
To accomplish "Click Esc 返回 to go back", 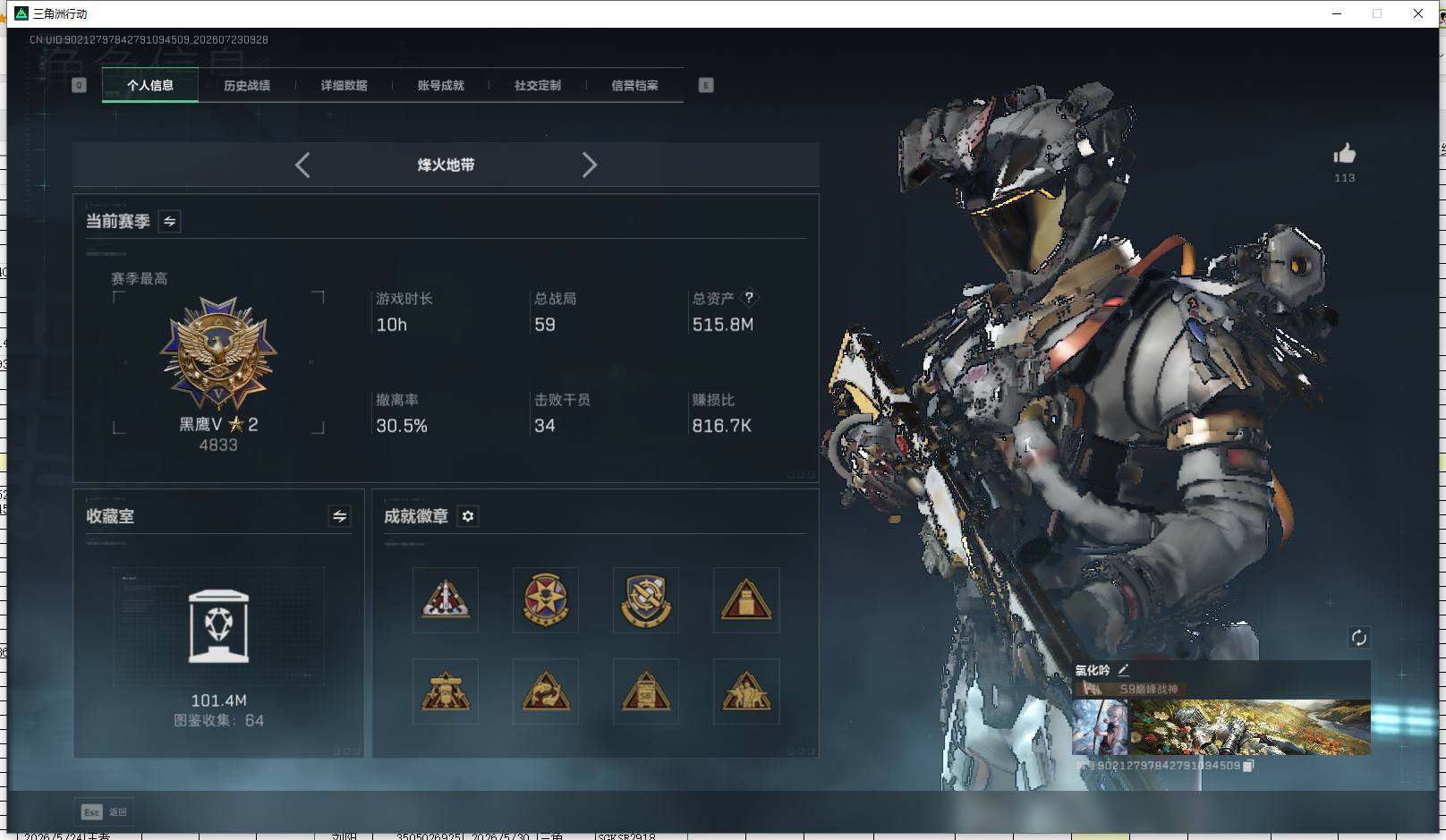I will click(x=104, y=812).
